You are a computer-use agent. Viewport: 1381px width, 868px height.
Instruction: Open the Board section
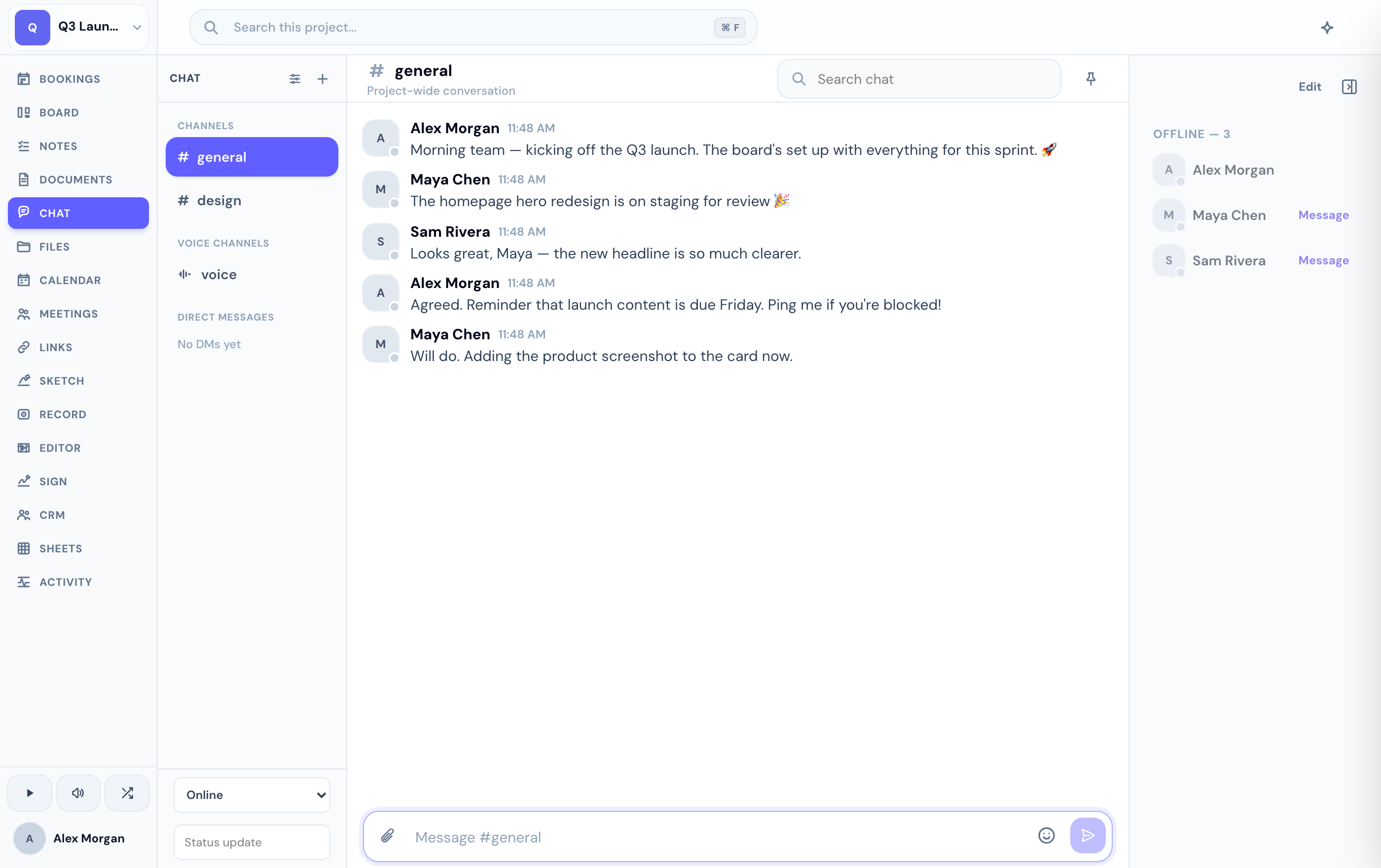78,112
